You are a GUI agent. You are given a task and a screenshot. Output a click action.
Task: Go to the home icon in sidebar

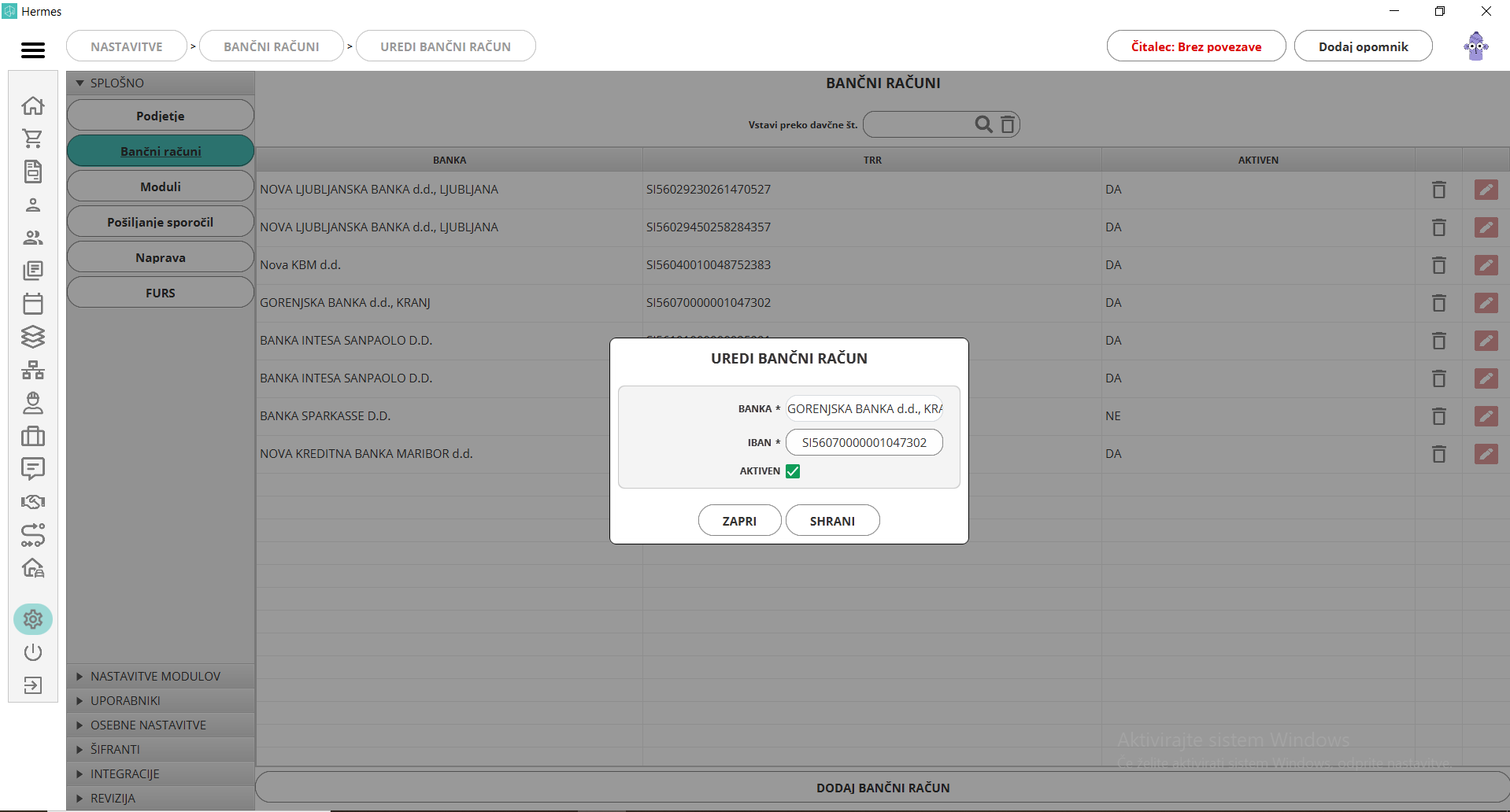coord(33,105)
